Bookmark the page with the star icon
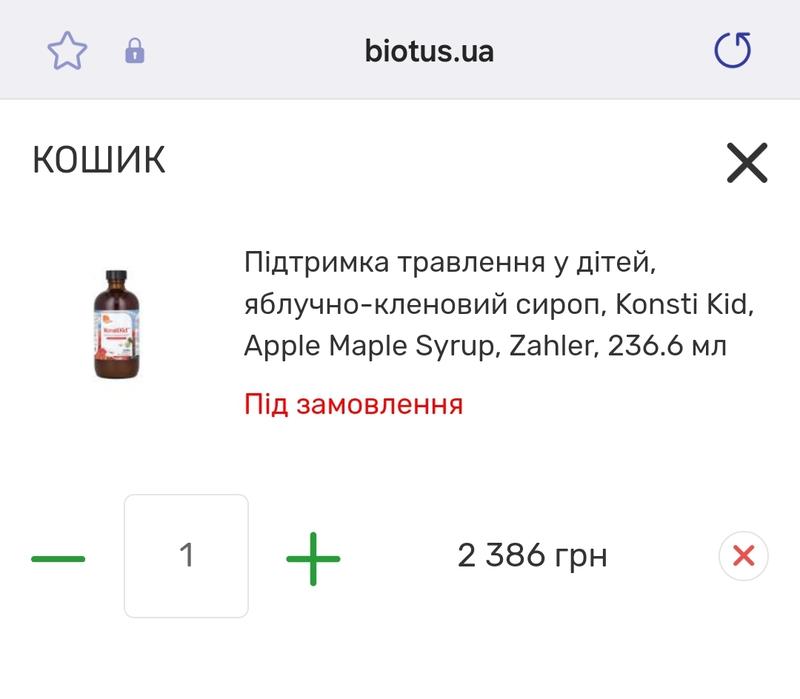The height and width of the screenshot is (699, 800). coord(67,50)
